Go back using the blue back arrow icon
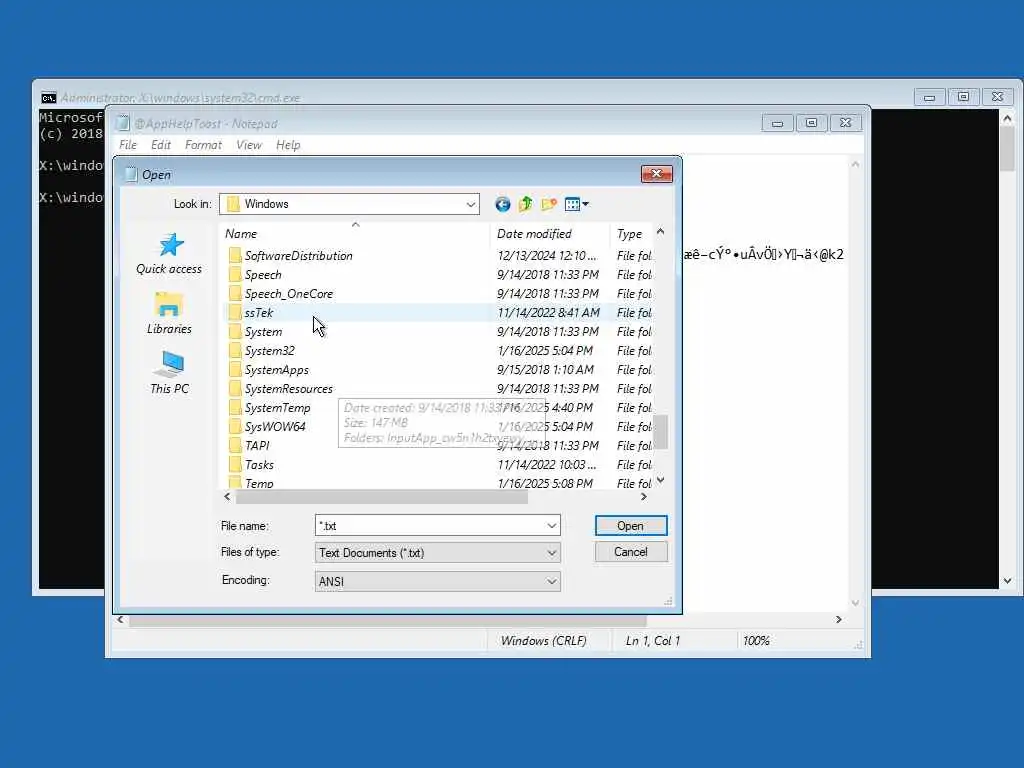 (502, 204)
